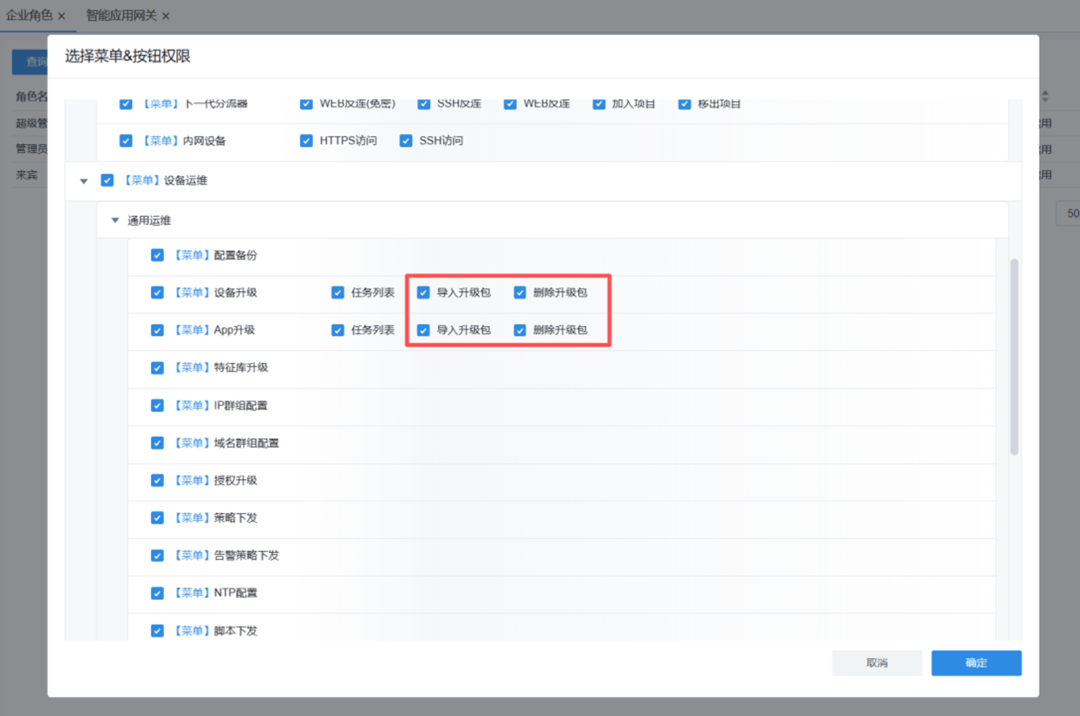Click the 取消 button
The height and width of the screenshot is (716, 1080).
tap(877, 663)
